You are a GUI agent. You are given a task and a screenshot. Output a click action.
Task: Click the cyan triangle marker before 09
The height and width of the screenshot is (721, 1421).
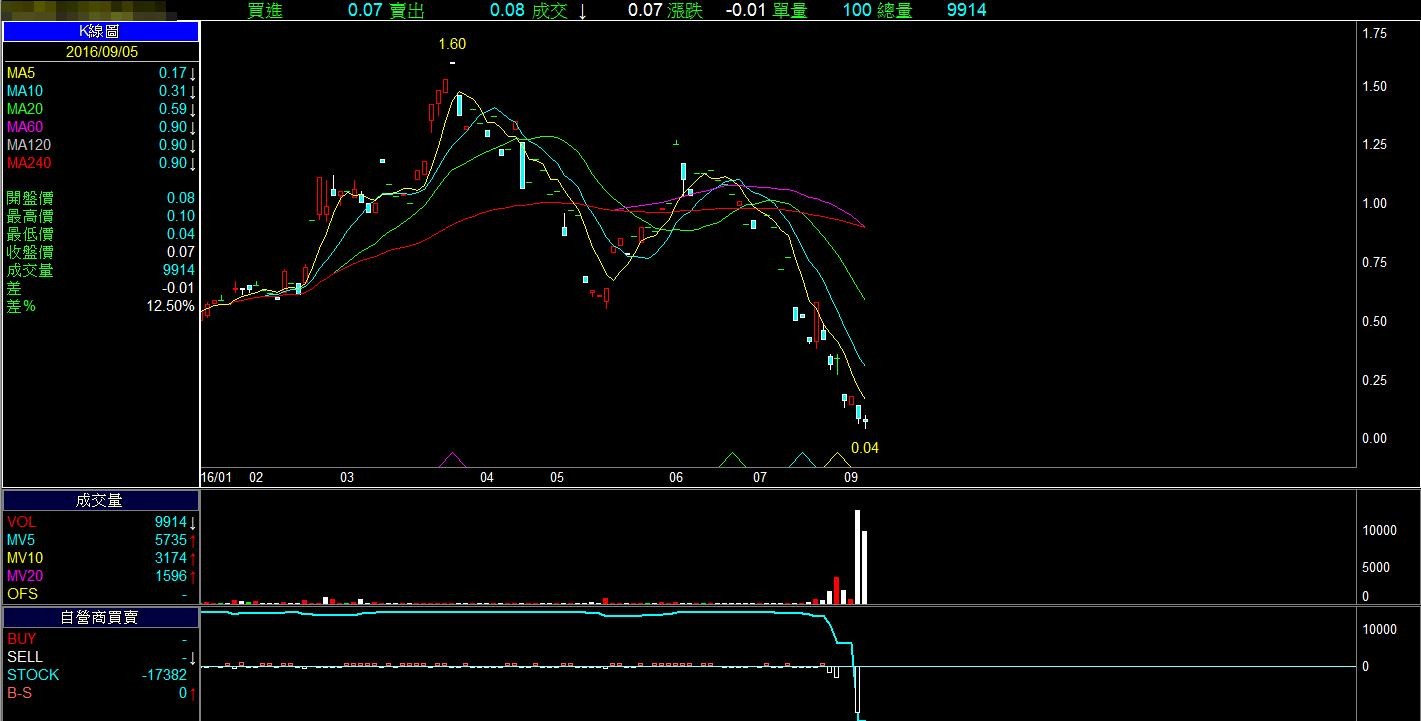point(801,460)
